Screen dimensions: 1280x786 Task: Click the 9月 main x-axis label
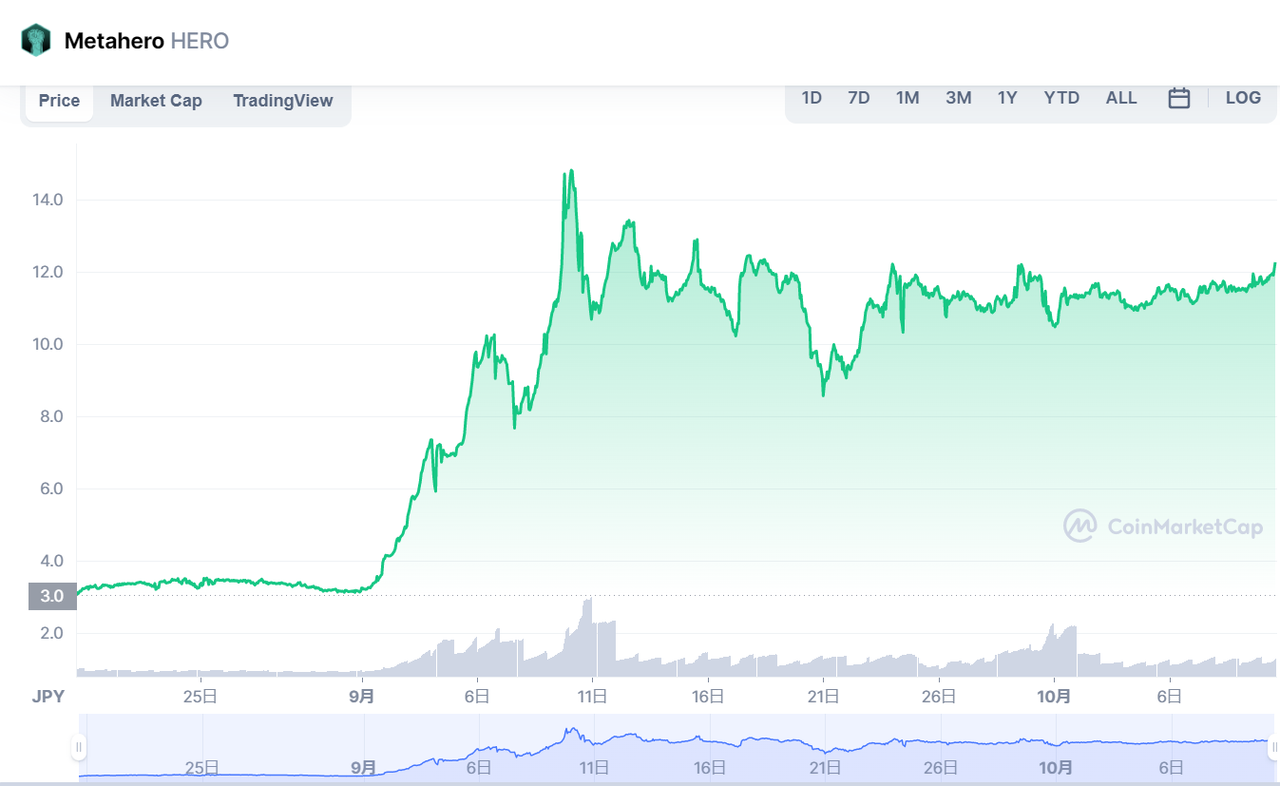pyautogui.click(x=363, y=696)
